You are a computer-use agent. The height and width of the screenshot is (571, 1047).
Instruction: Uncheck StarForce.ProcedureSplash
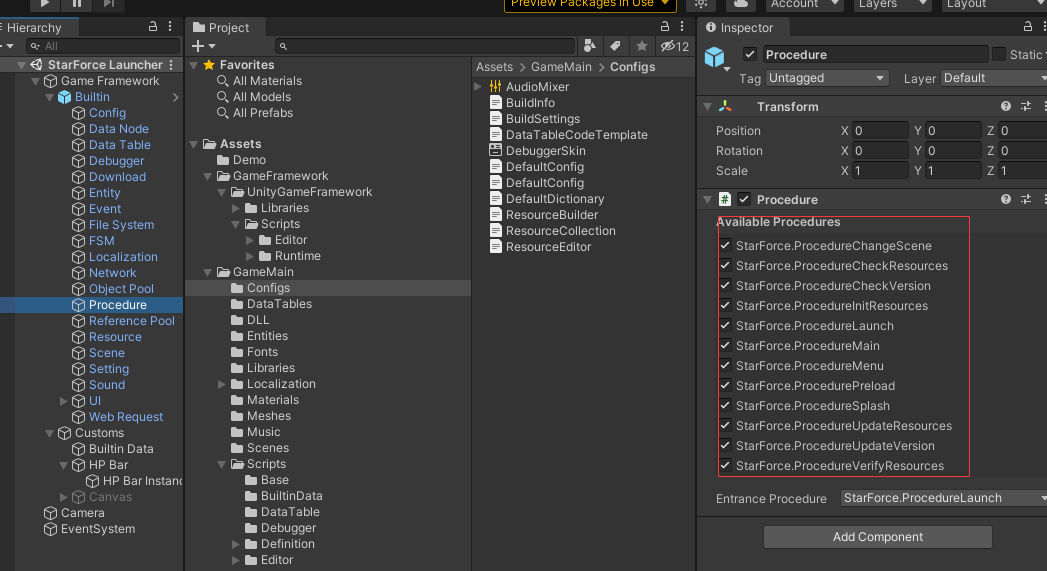click(725, 405)
